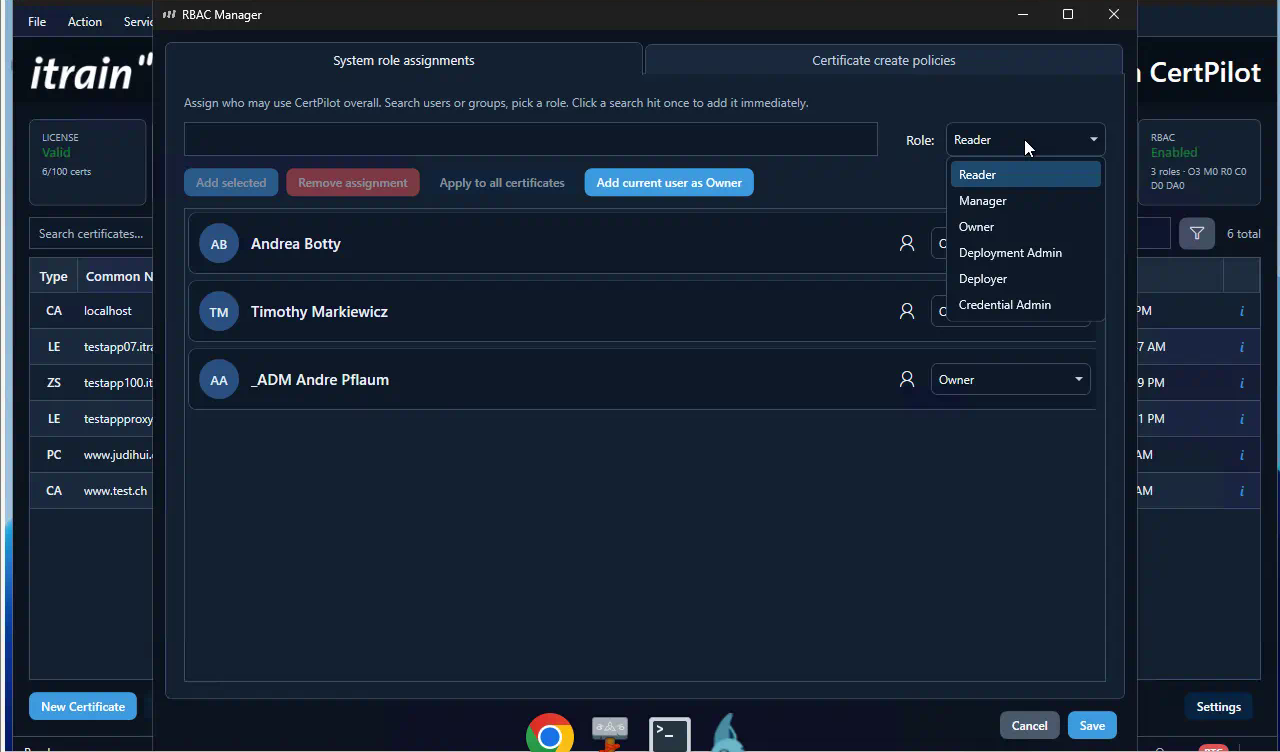The height and width of the screenshot is (752, 1280).
Task: Switch to System role assignments tab
Action: (x=404, y=60)
